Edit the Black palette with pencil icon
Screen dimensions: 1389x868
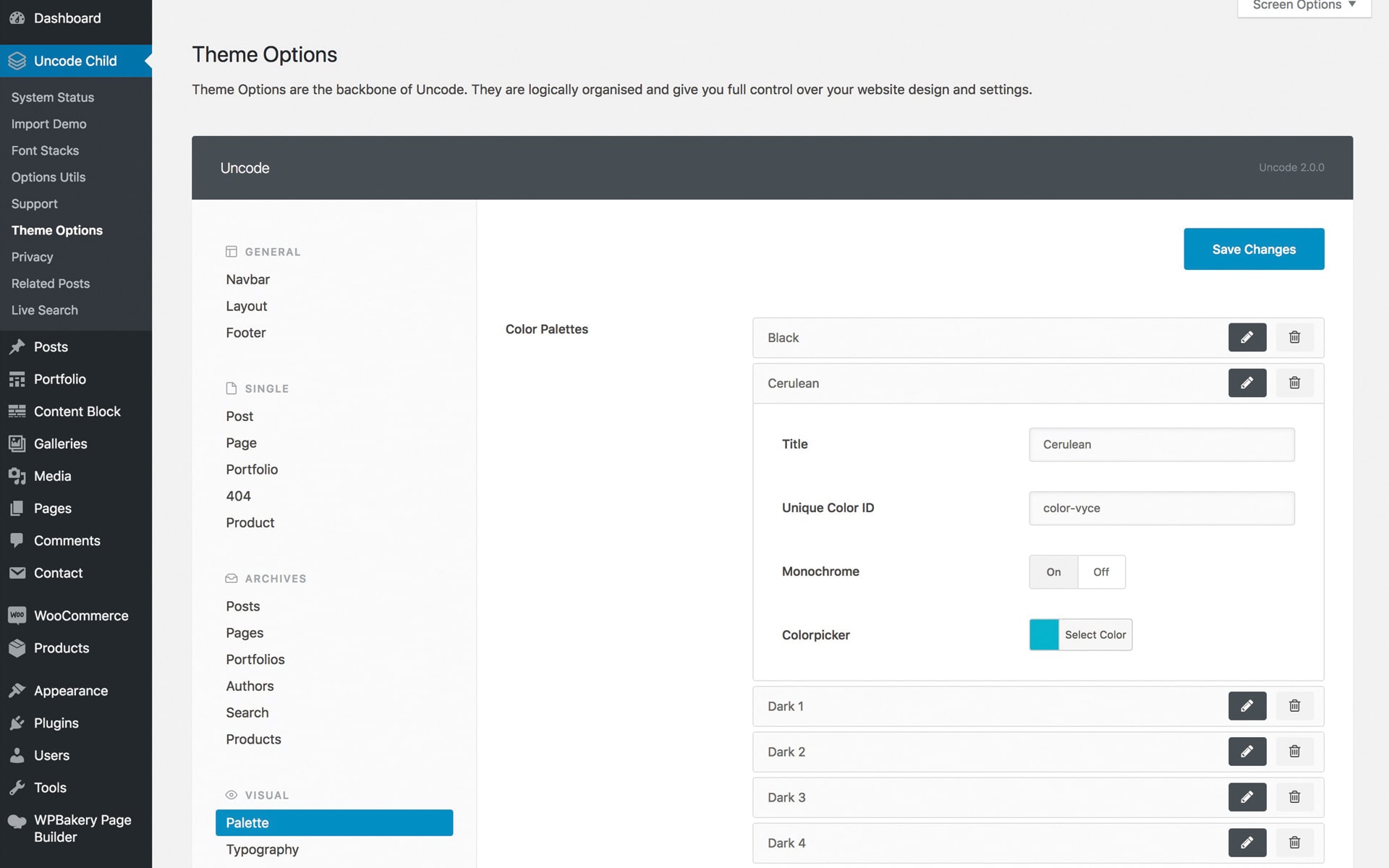(1246, 337)
